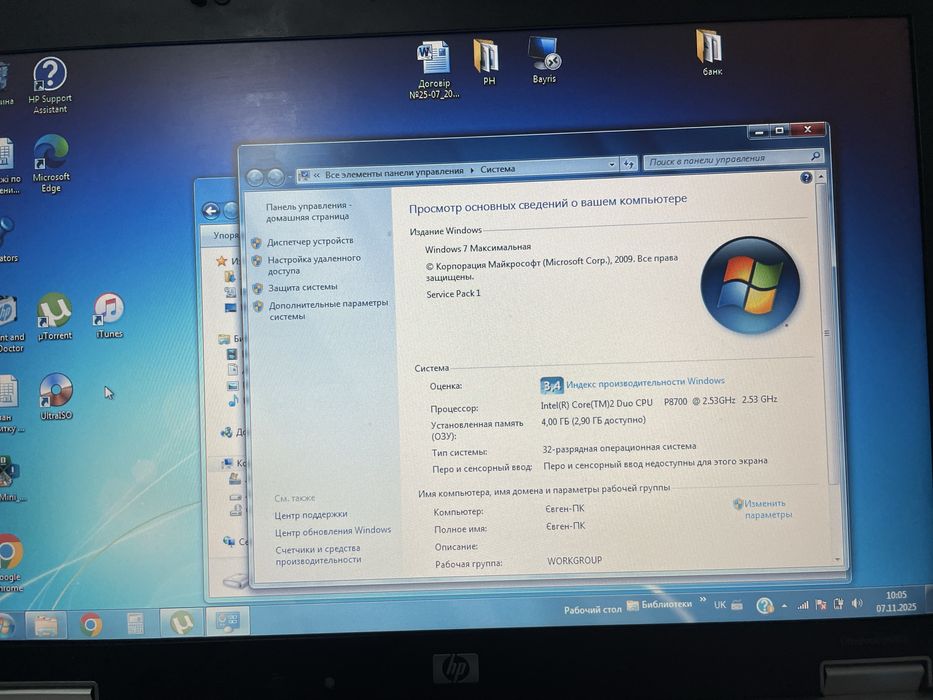Select the µTorrent desktop shortcut
Screen dimensions: 933x700
click(x=55, y=317)
